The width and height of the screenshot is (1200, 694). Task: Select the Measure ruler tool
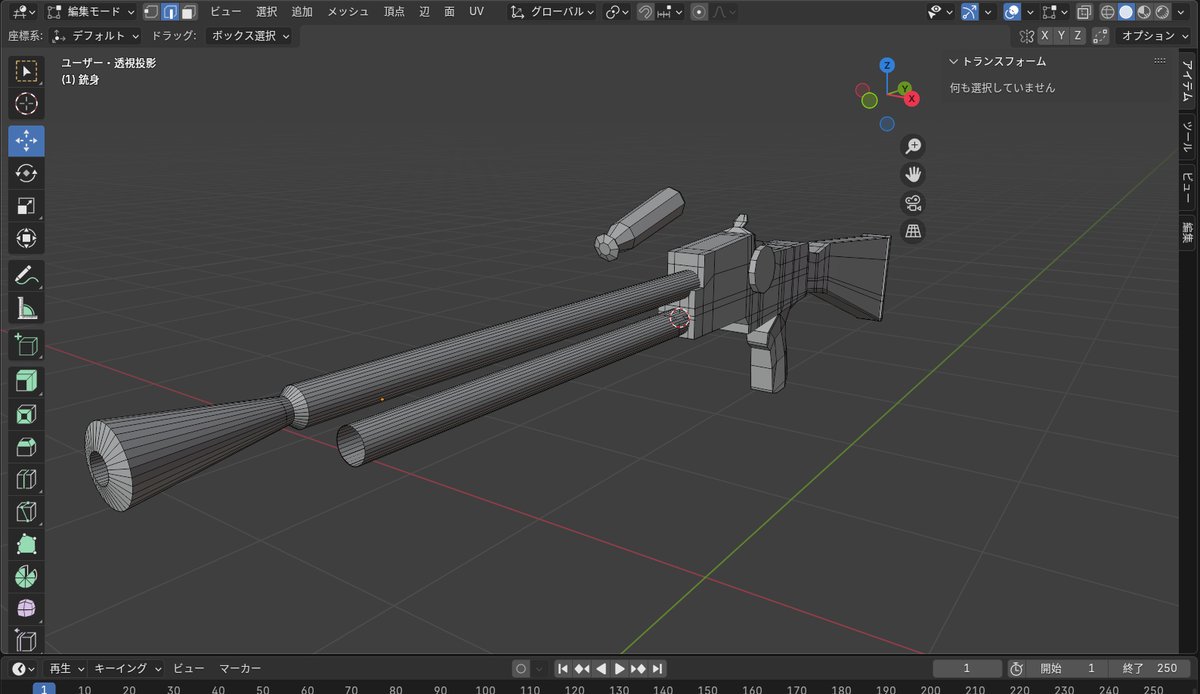(26, 309)
